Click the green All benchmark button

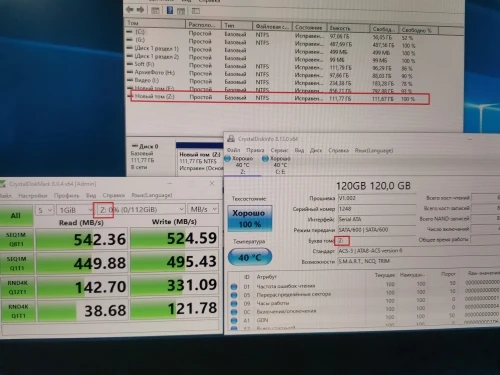pyautogui.click(x=16, y=215)
